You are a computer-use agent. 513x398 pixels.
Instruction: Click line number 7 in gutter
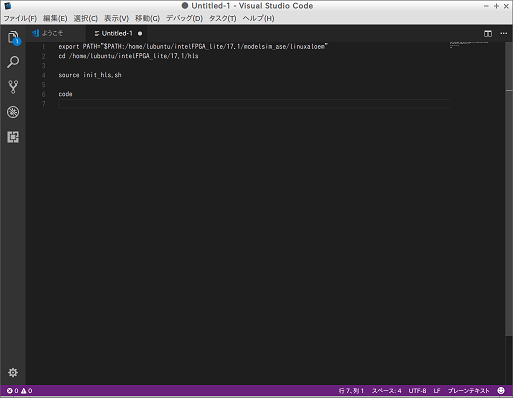(44, 104)
